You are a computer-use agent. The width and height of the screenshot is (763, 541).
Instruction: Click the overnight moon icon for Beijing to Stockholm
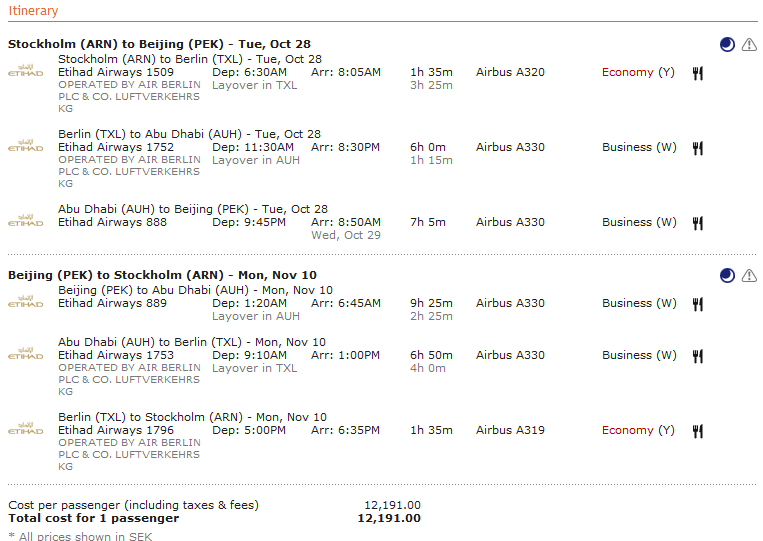point(727,275)
